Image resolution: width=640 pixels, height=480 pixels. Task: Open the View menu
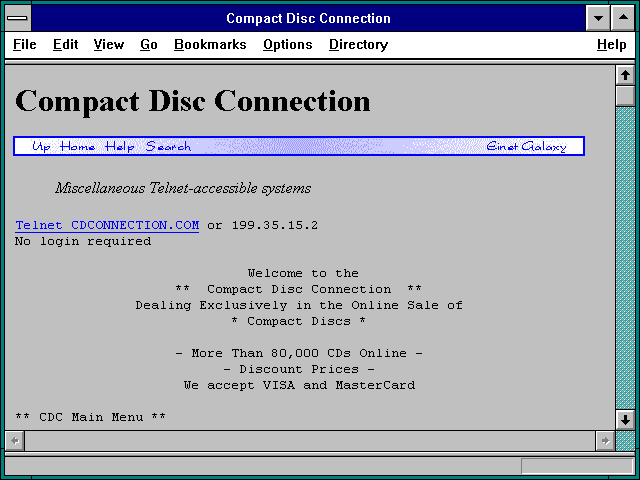(x=109, y=44)
